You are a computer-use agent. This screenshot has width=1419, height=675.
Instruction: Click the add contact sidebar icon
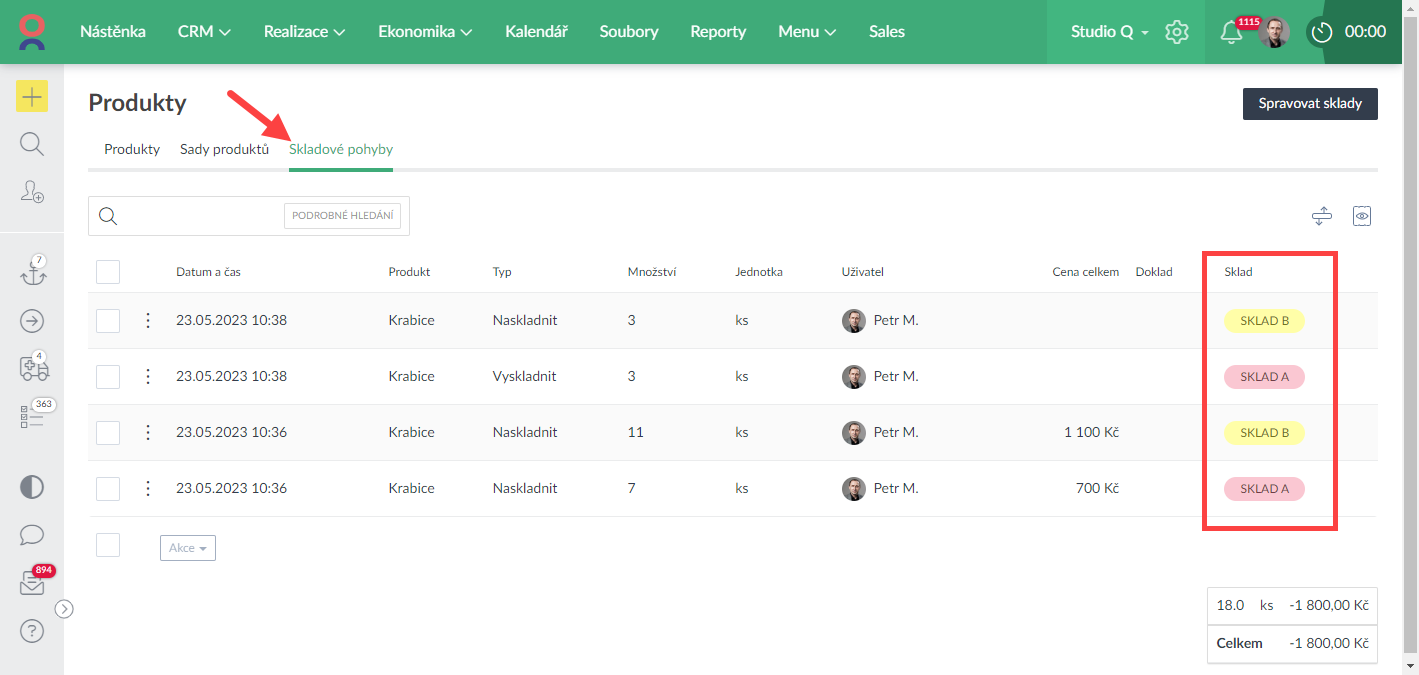(x=32, y=192)
